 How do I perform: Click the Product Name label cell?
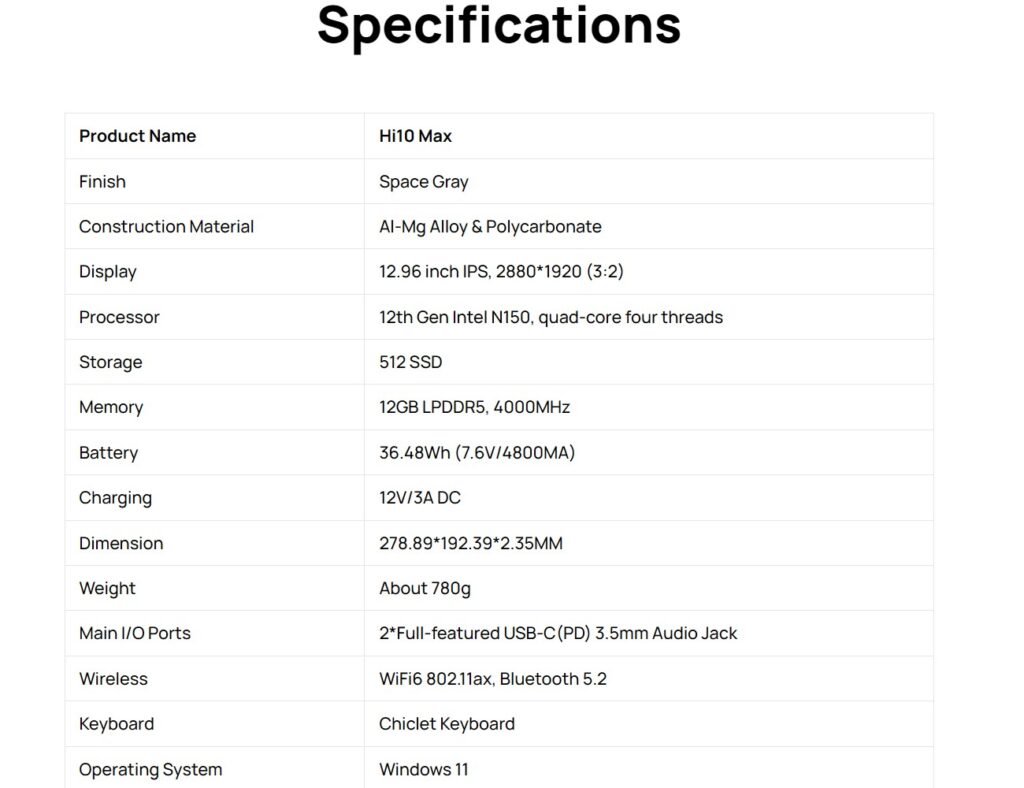(137, 136)
